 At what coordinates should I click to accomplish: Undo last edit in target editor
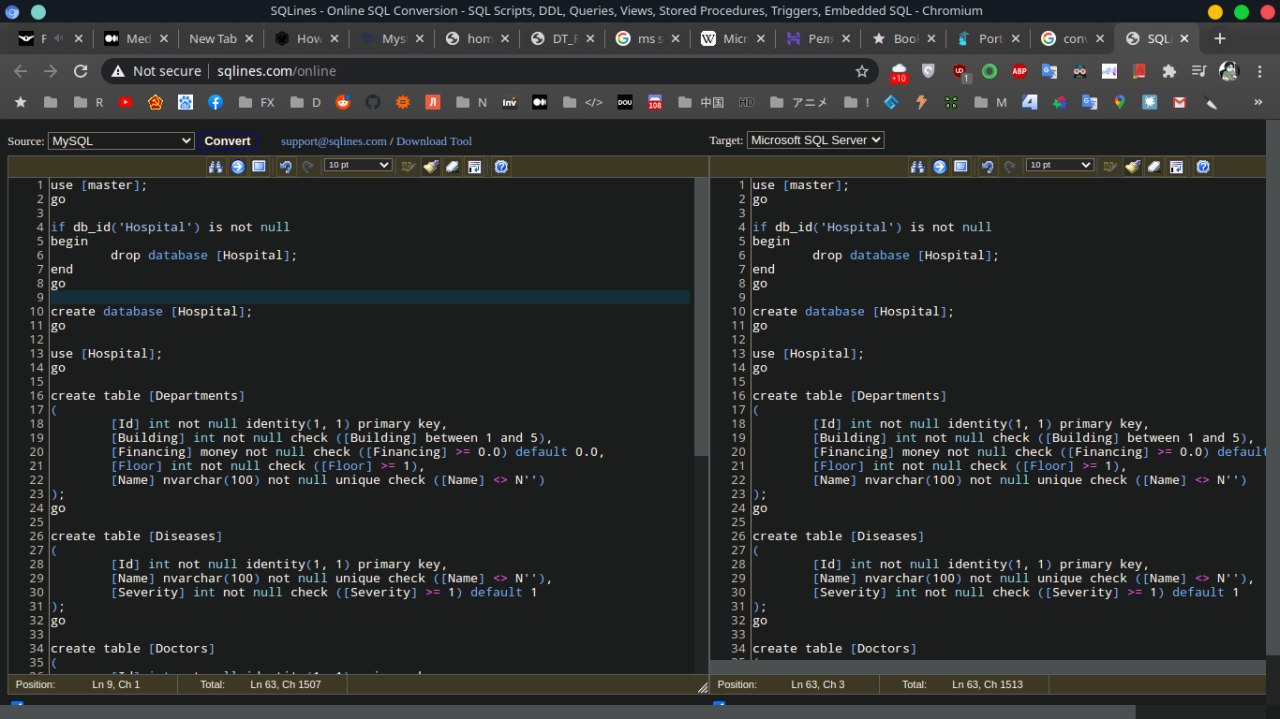point(987,166)
